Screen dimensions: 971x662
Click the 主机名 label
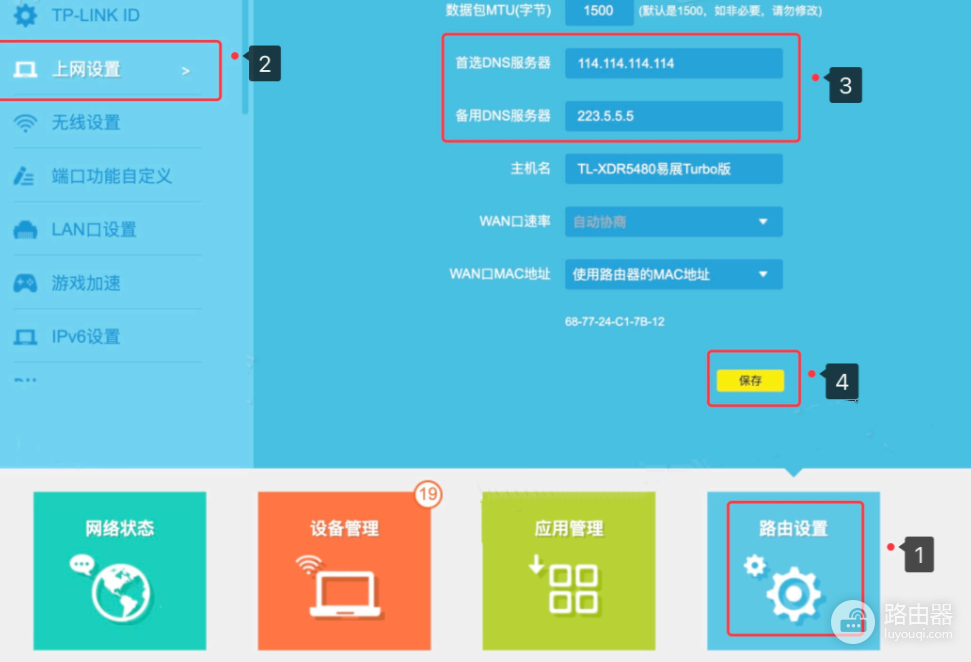point(530,168)
